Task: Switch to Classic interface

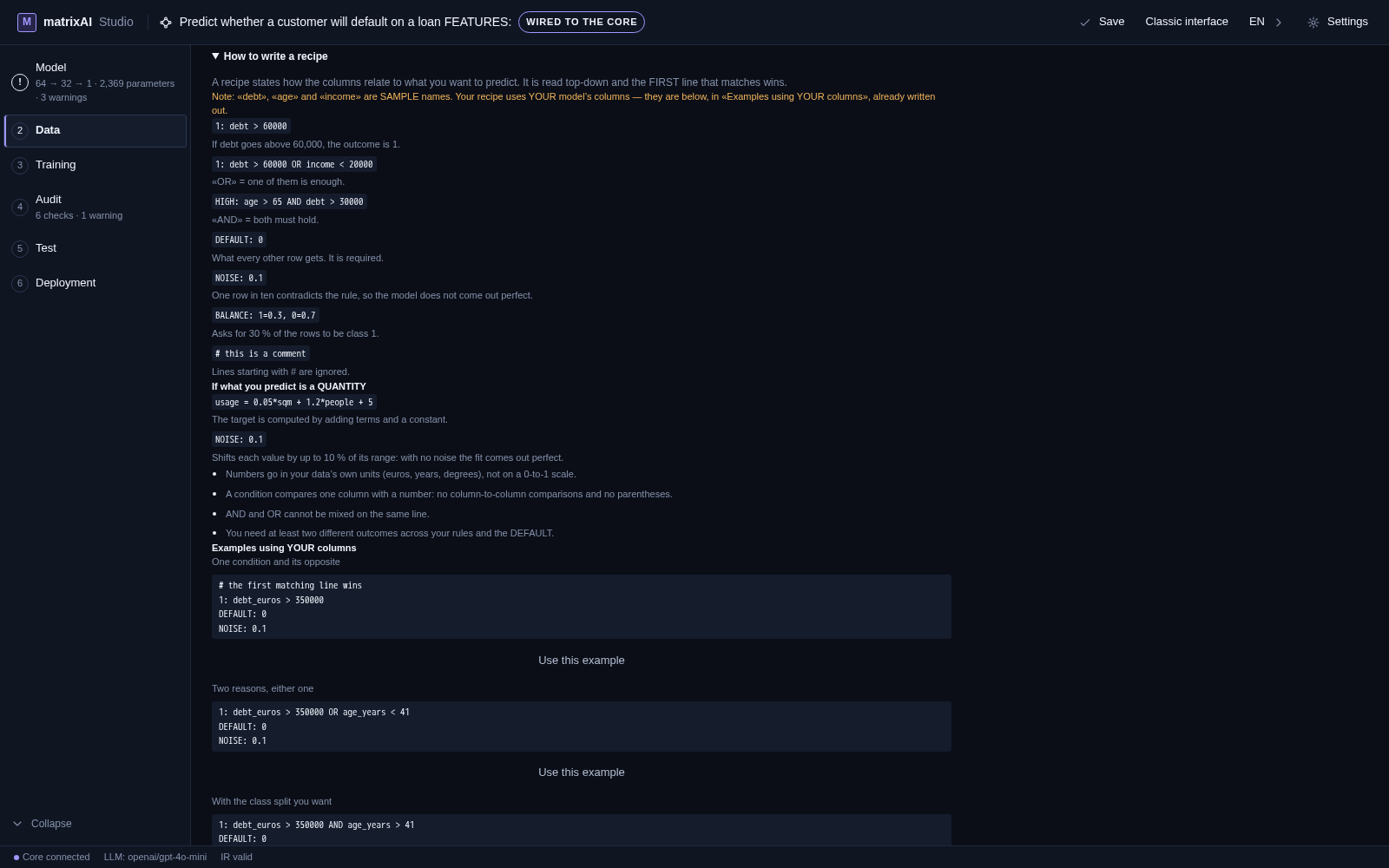Action: [1187, 22]
